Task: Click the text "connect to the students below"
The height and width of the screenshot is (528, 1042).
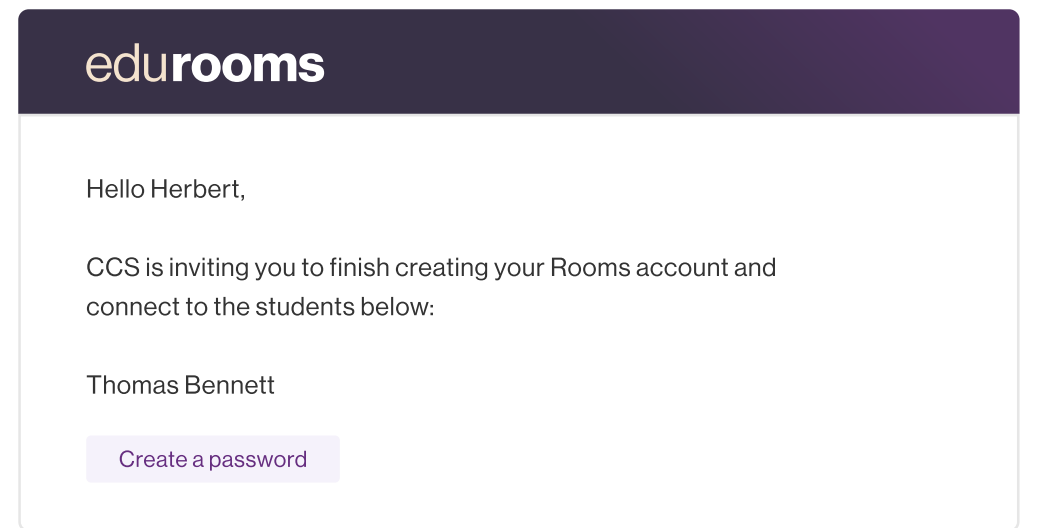Action: pos(258,307)
